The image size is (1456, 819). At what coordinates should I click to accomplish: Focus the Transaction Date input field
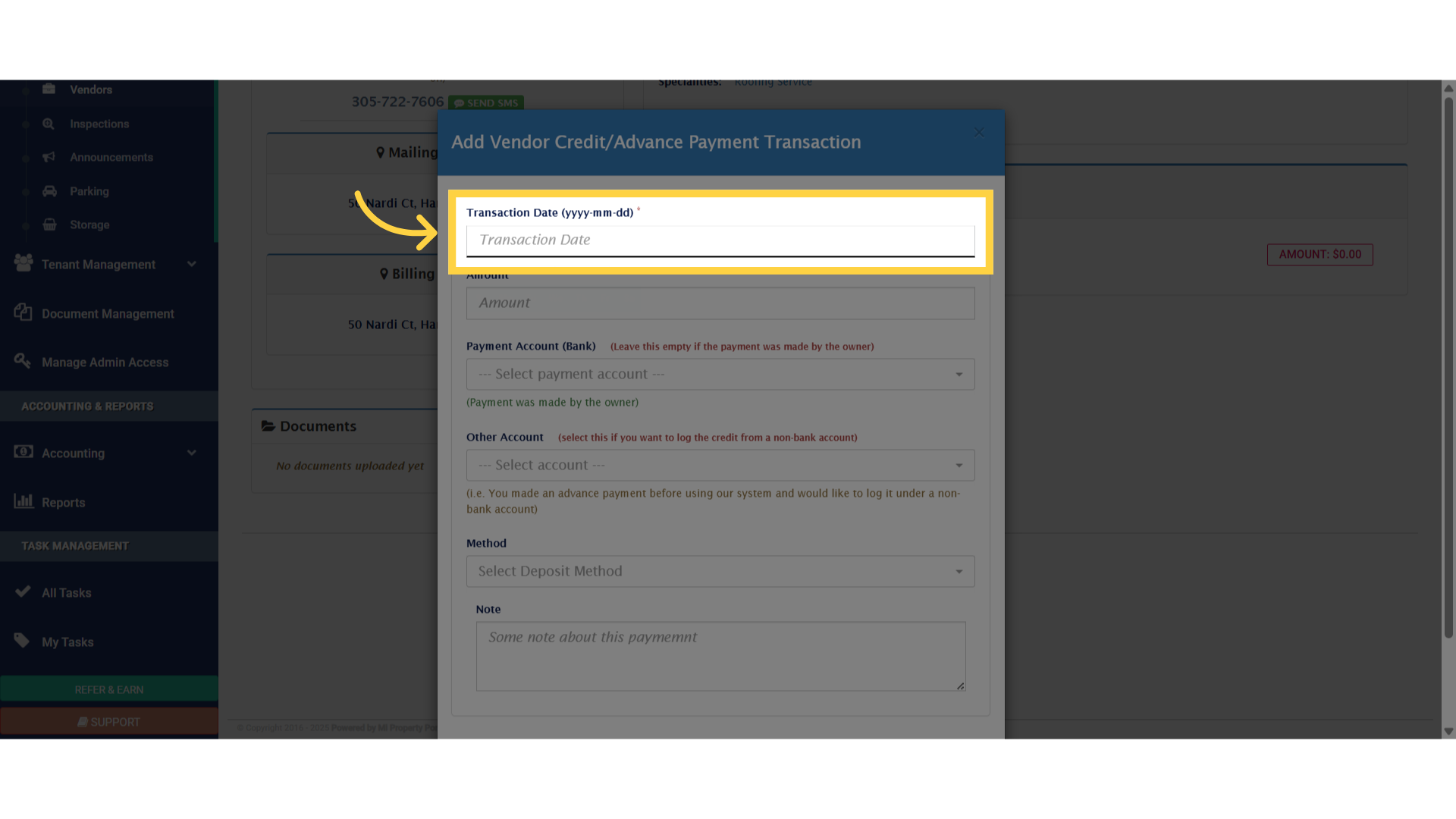coord(720,240)
